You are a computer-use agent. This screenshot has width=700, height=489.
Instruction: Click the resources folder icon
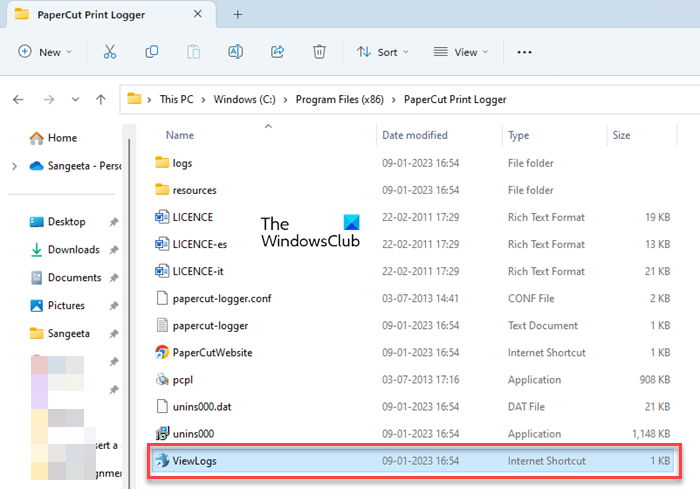tap(162, 189)
